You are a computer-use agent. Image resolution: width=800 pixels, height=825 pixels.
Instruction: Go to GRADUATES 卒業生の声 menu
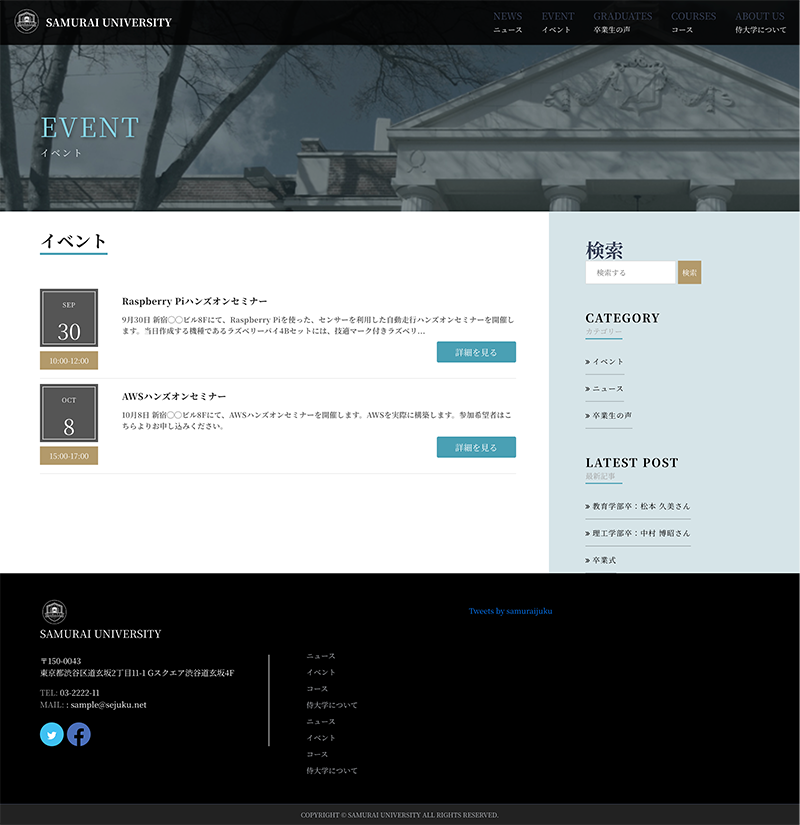[x=623, y=22]
